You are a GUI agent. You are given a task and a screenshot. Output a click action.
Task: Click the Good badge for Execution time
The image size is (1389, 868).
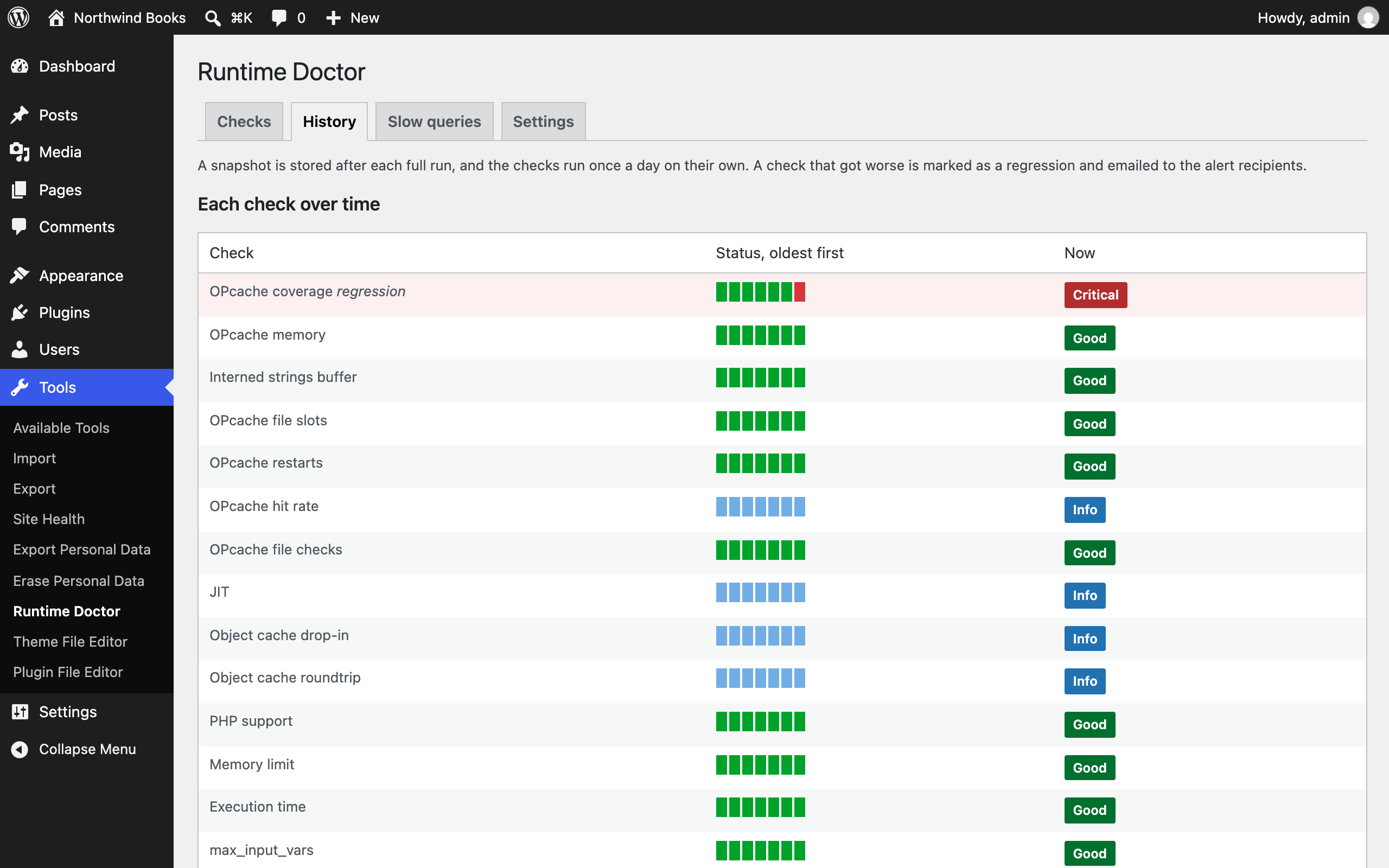point(1089,810)
